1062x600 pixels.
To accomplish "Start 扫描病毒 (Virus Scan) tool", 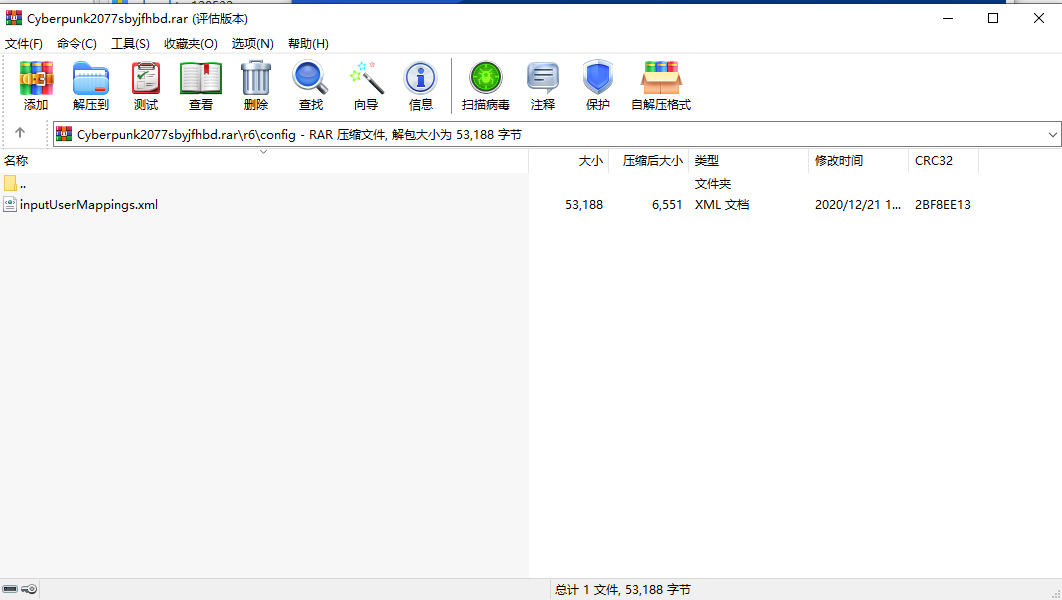I will click(x=486, y=85).
